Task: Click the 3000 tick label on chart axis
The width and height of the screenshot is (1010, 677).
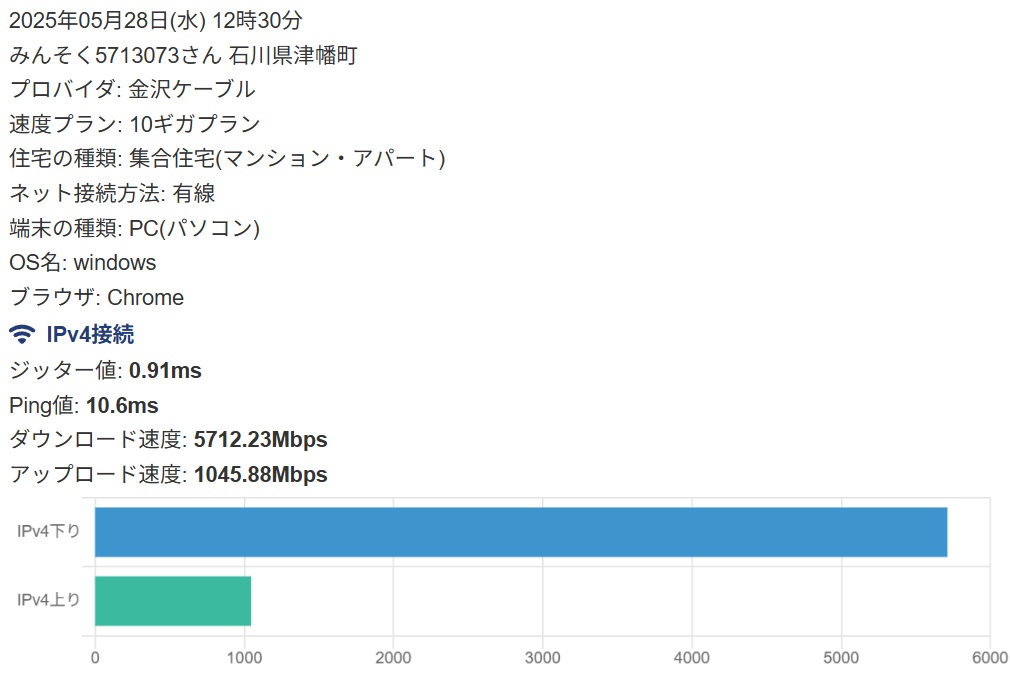Action: click(542, 658)
